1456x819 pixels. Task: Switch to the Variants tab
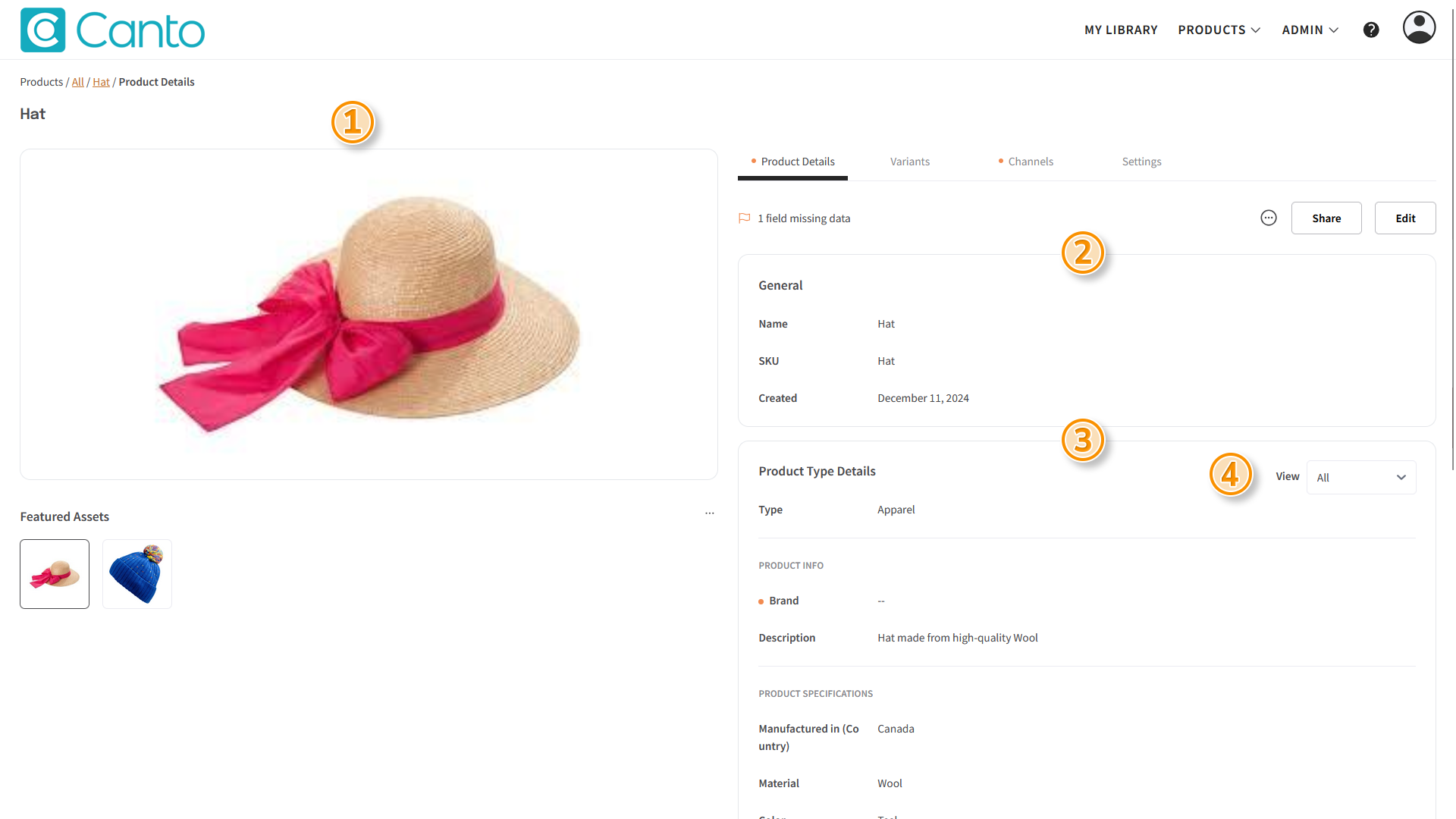[x=909, y=162]
